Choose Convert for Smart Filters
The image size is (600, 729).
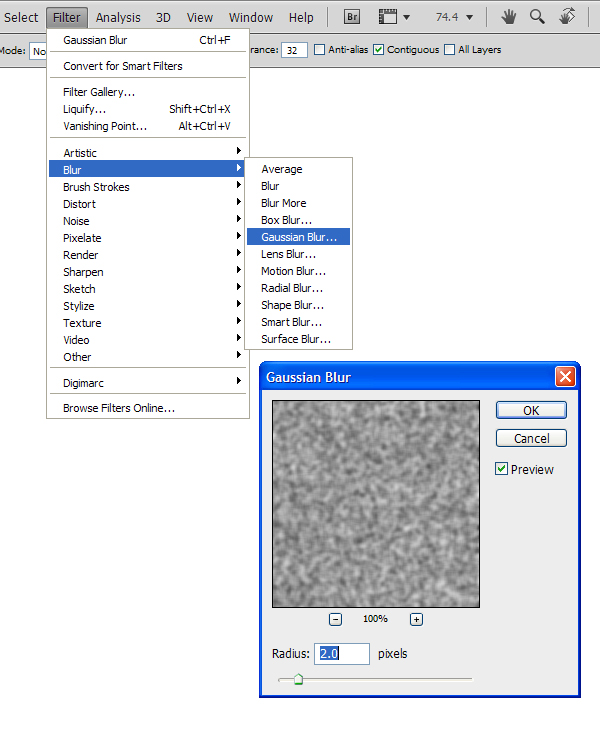148,66
